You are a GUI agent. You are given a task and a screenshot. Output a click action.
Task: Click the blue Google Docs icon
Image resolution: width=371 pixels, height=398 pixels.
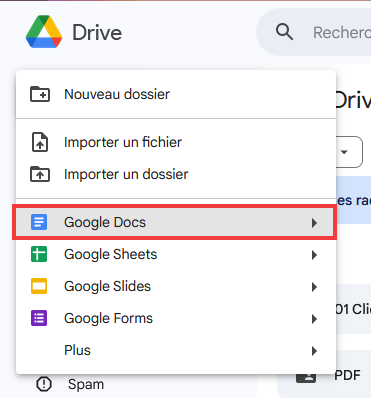(x=39, y=222)
